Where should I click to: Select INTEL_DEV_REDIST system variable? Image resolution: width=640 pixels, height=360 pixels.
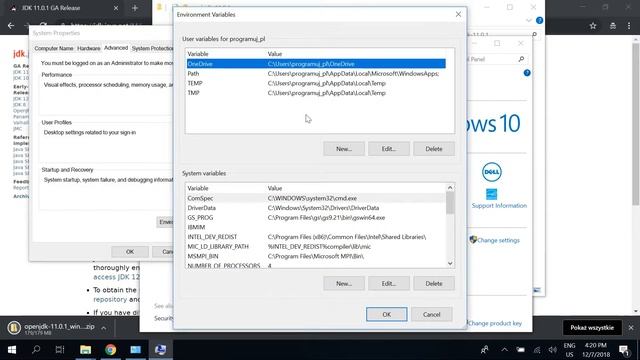316,237
